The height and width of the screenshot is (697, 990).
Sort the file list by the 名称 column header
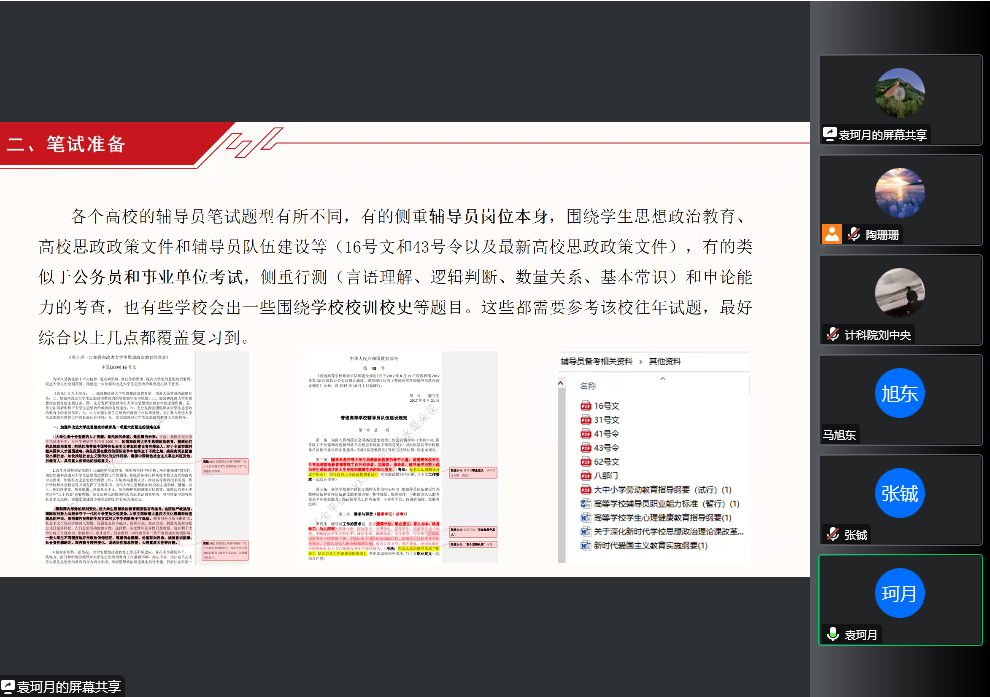click(x=588, y=385)
